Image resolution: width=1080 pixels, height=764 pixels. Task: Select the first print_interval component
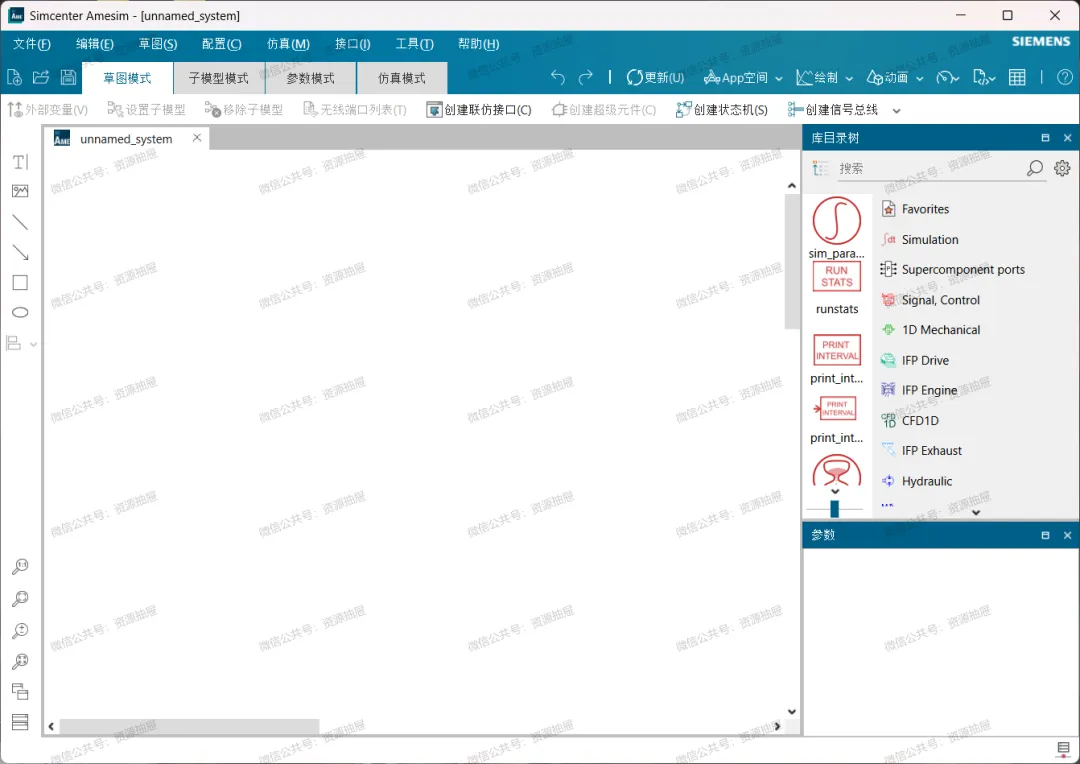click(836, 358)
